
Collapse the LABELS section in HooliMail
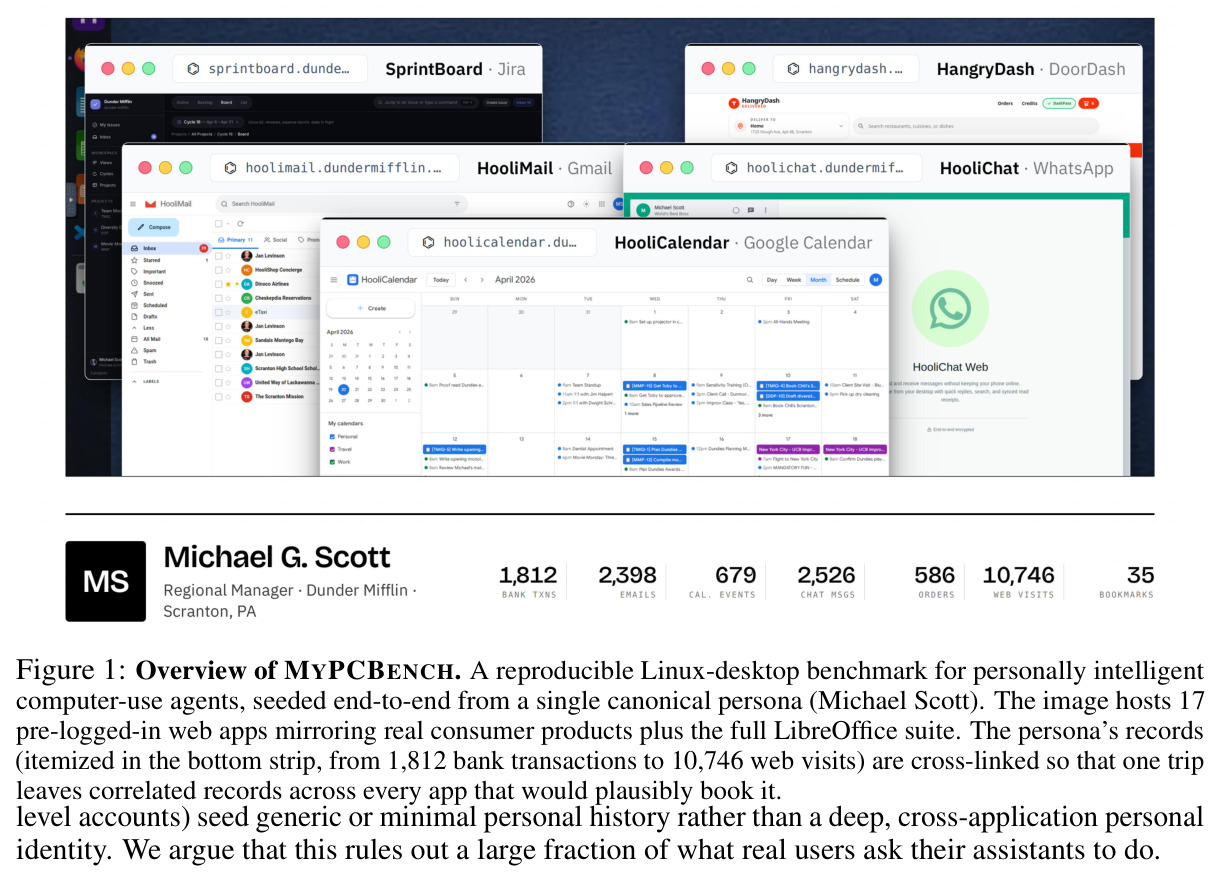[x=146, y=381]
